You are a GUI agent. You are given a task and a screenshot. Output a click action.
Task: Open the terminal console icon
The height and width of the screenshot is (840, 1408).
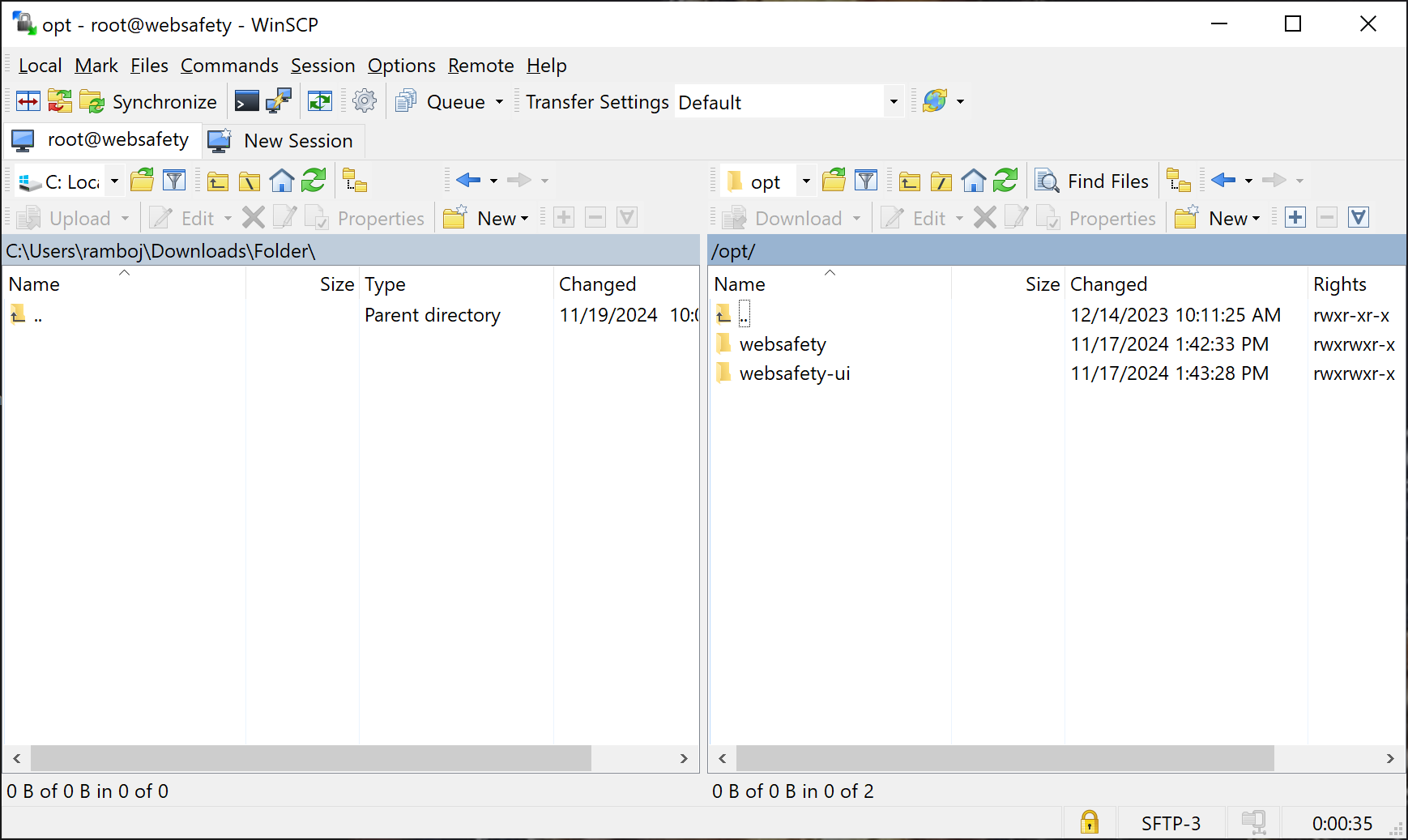tap(247, 101)
